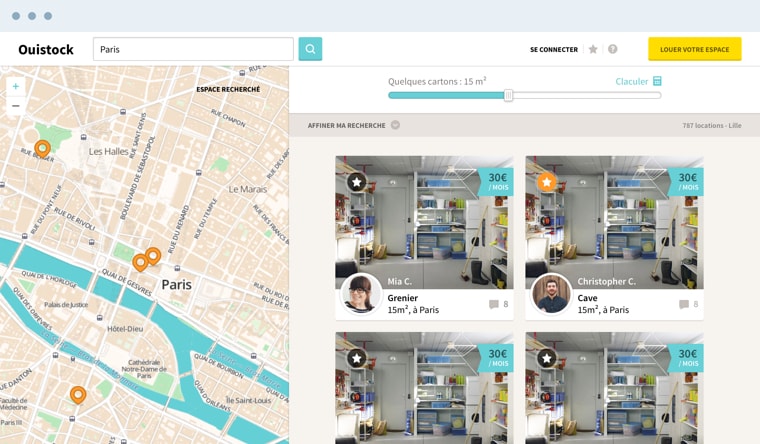Open the bottom-right listing photo
The width and height of the screenshot is (760, 444).
pos(615,388)
